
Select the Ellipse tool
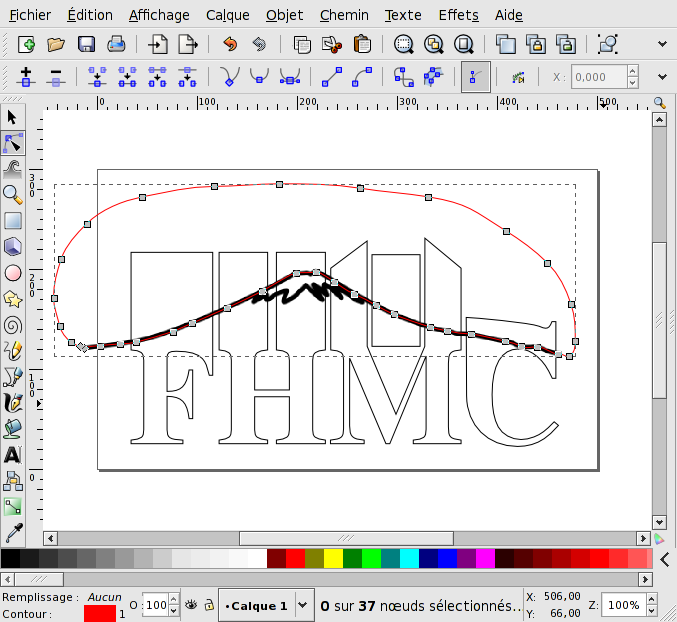(x=13, y=273)
